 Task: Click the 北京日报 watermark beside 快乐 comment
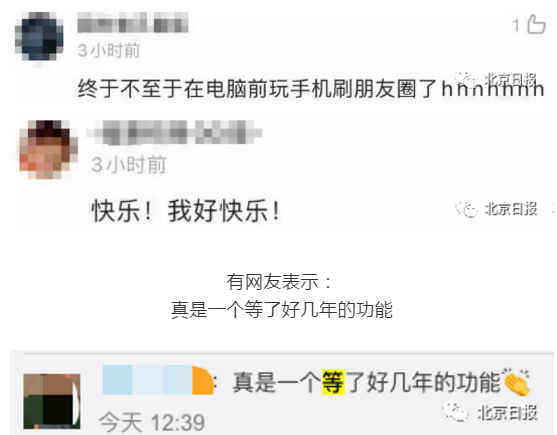point(496,209)
